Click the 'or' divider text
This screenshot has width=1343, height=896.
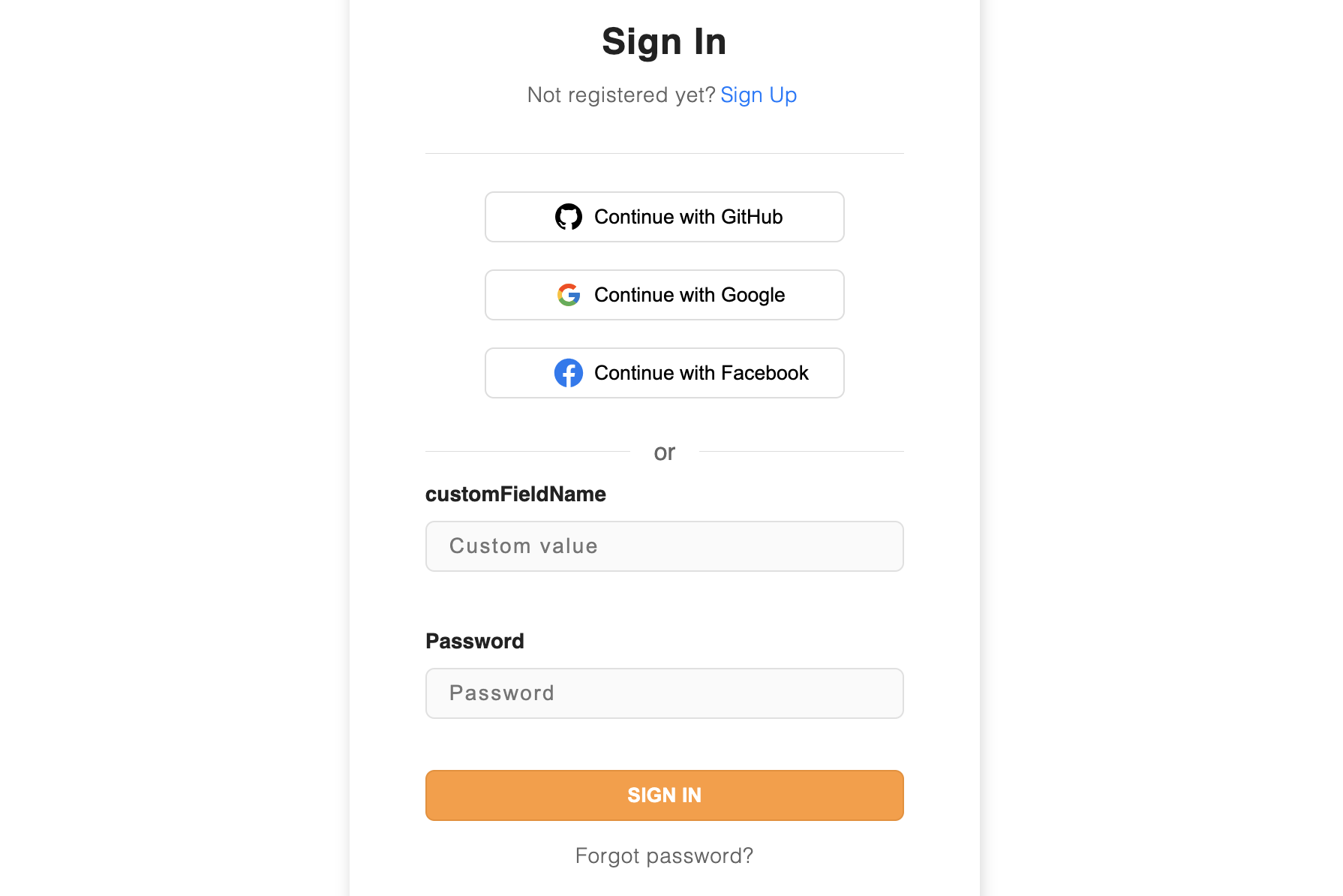[x=664, y=452]
